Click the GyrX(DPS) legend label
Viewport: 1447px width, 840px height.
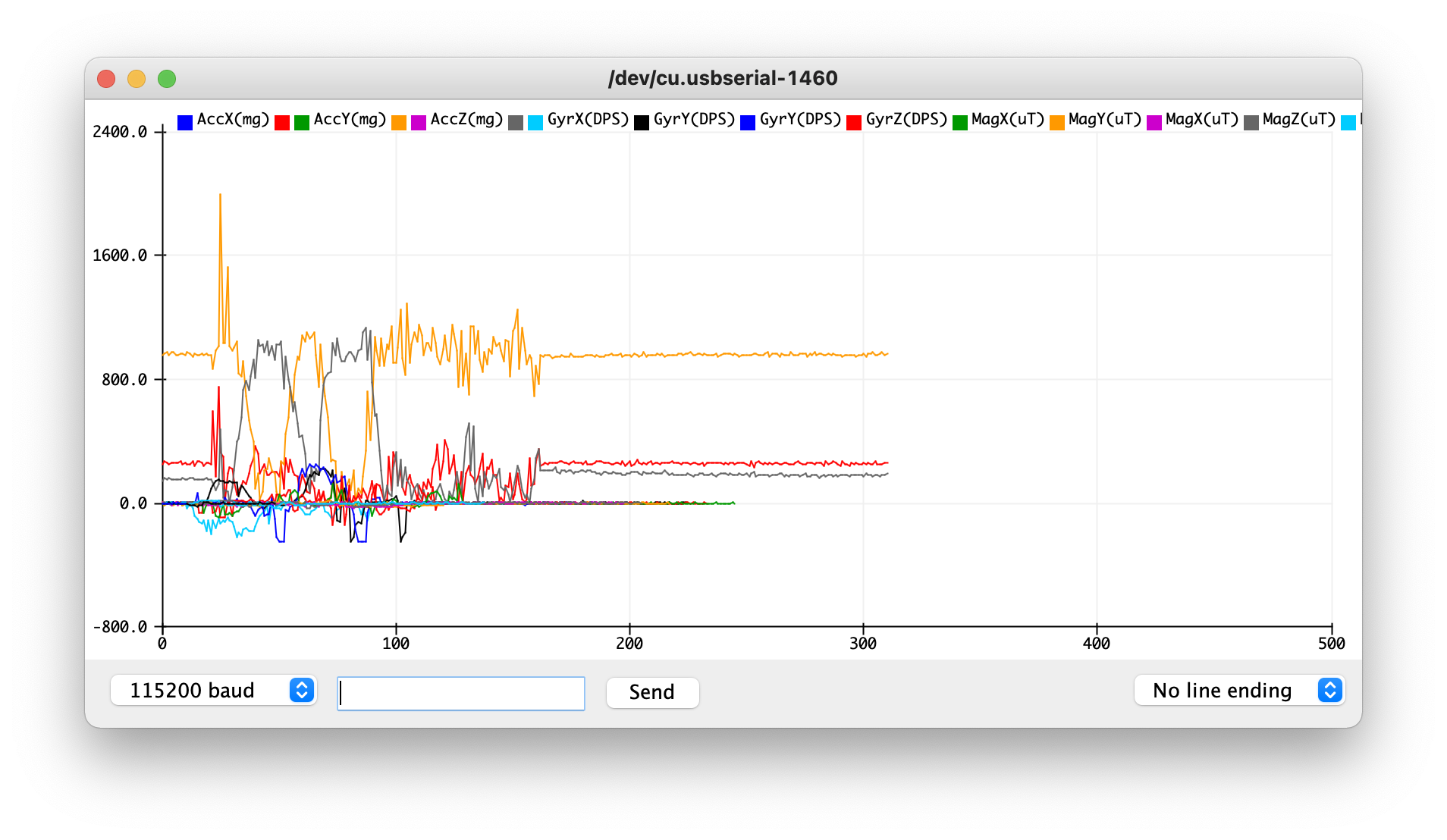click(589, 120)
